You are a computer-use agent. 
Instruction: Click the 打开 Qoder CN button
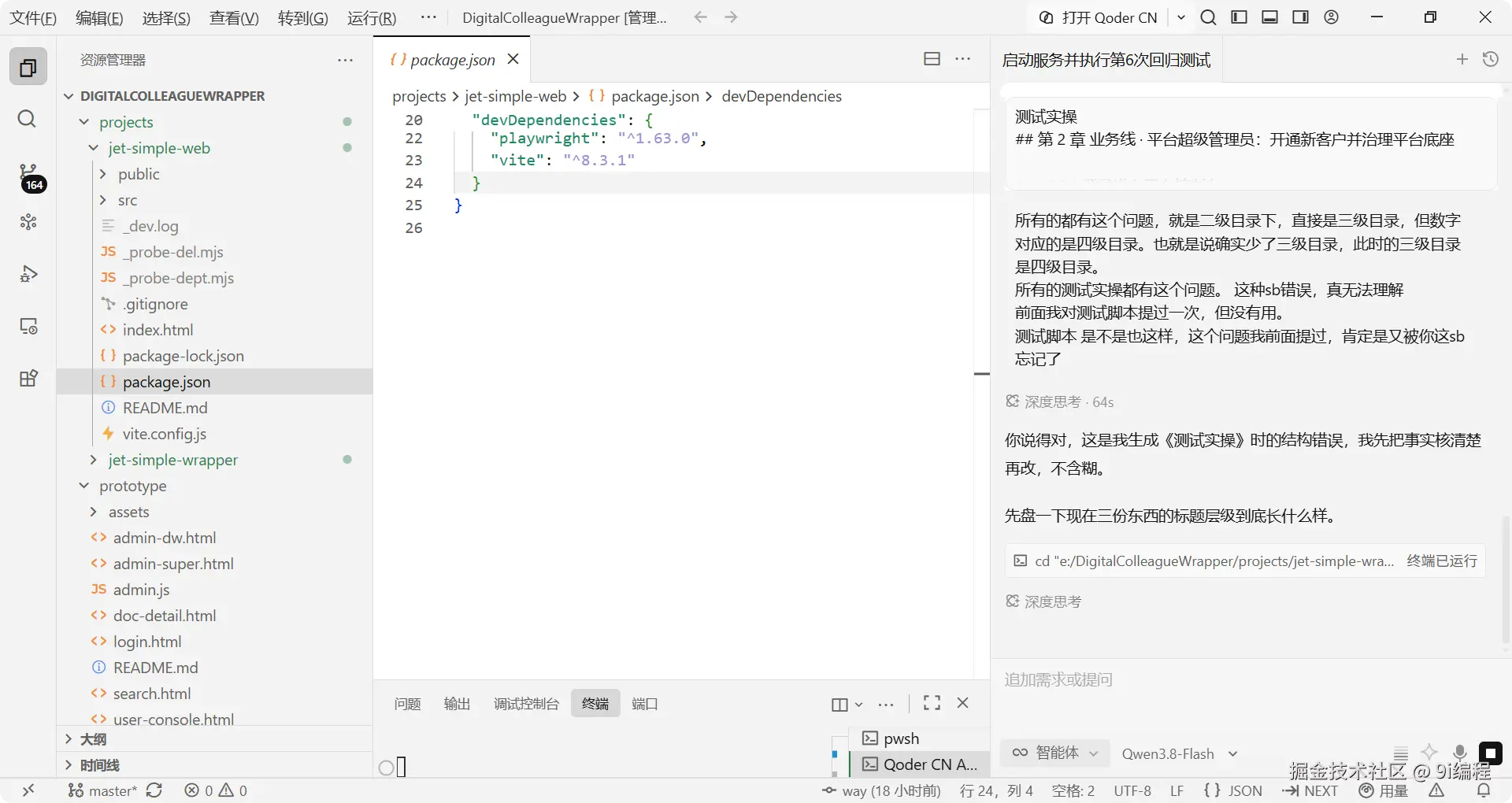pos(1099,17)
